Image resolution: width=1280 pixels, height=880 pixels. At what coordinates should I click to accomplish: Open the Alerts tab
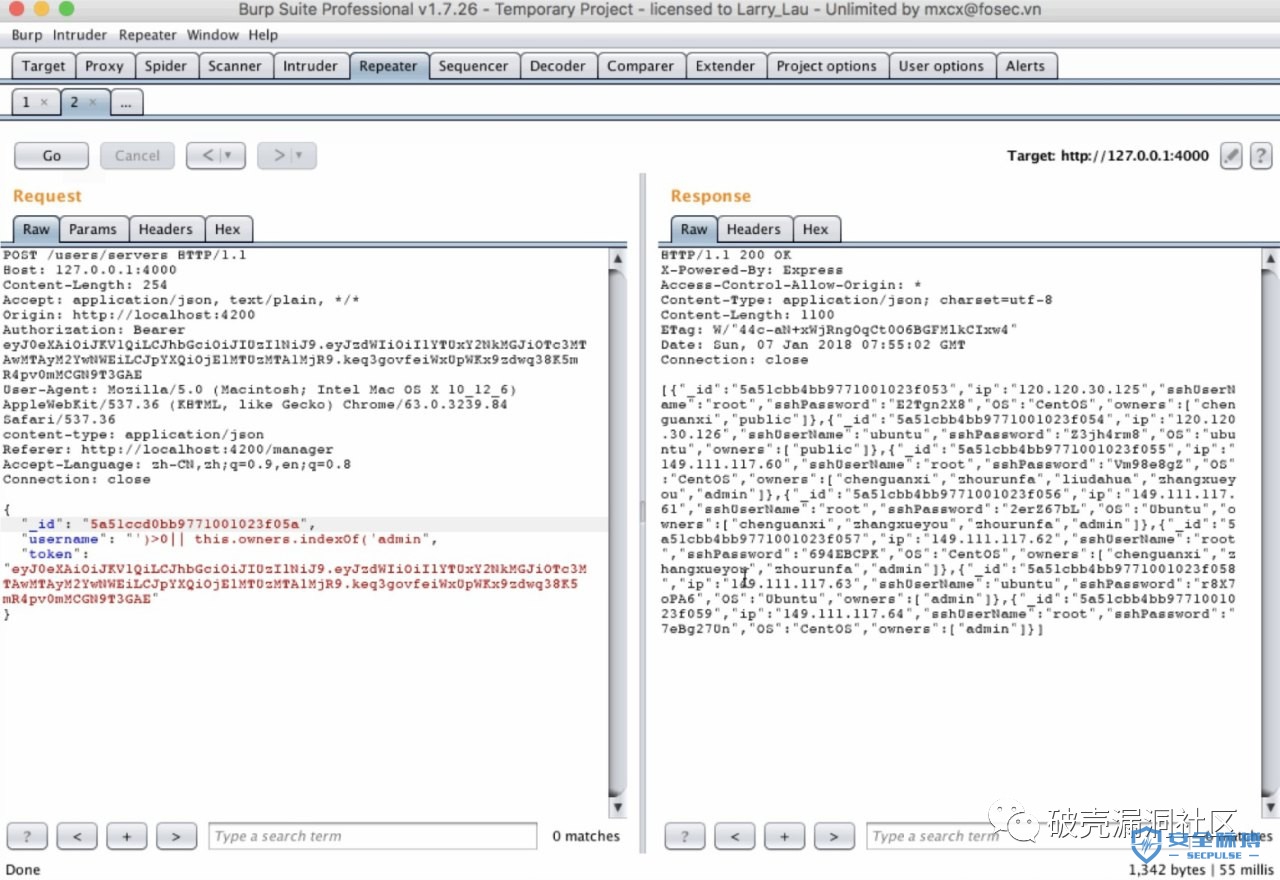pos(1025,66)
